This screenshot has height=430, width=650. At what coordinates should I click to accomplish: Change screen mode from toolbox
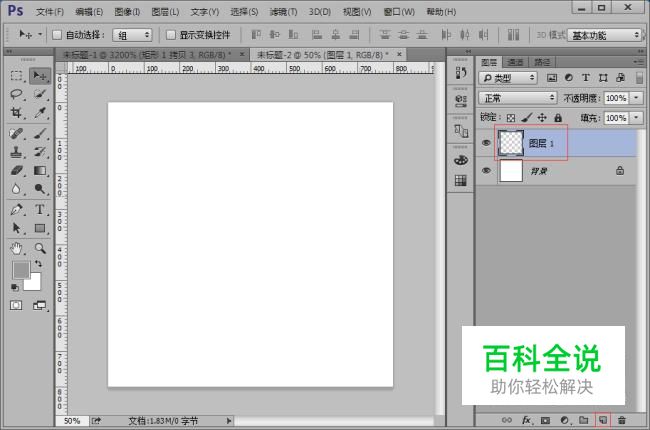[x=40, y=306]
